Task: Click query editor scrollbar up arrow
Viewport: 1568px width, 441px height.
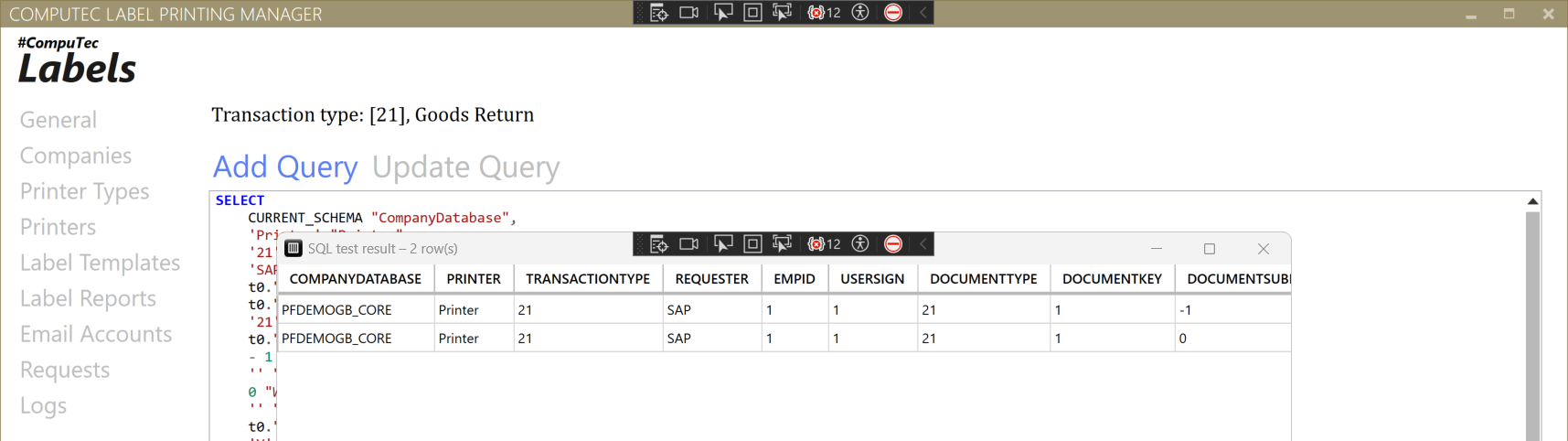Action: [1532, 201]
